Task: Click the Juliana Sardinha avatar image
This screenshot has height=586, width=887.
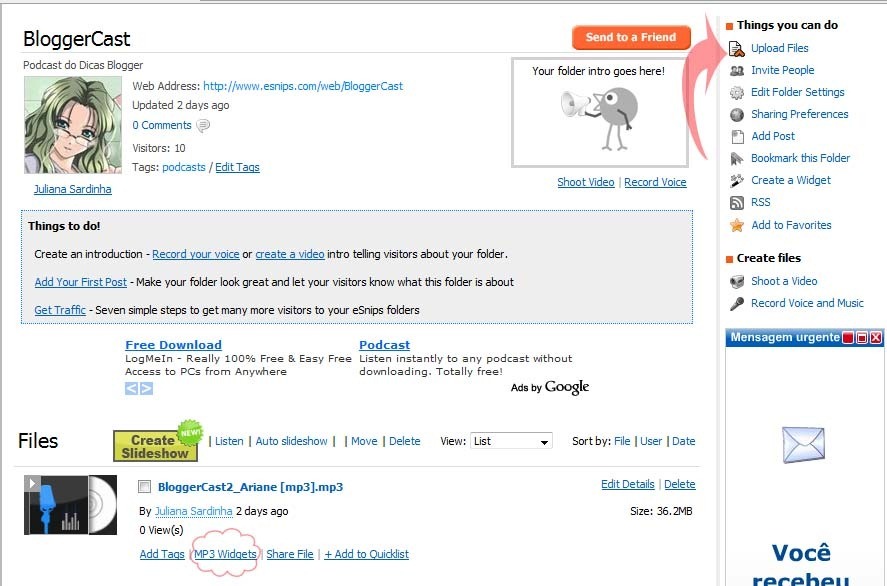Action: pos(72,125)
